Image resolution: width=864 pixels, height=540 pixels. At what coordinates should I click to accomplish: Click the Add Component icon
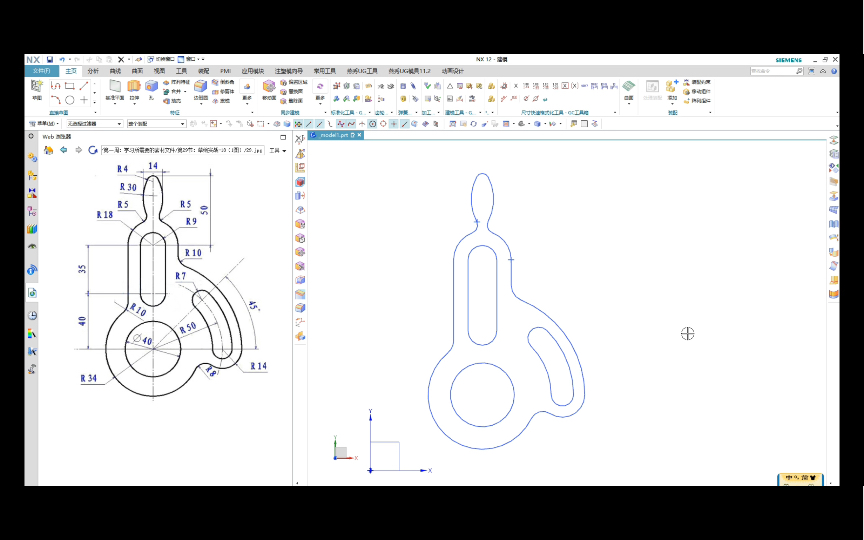click(x=672, y=86)
